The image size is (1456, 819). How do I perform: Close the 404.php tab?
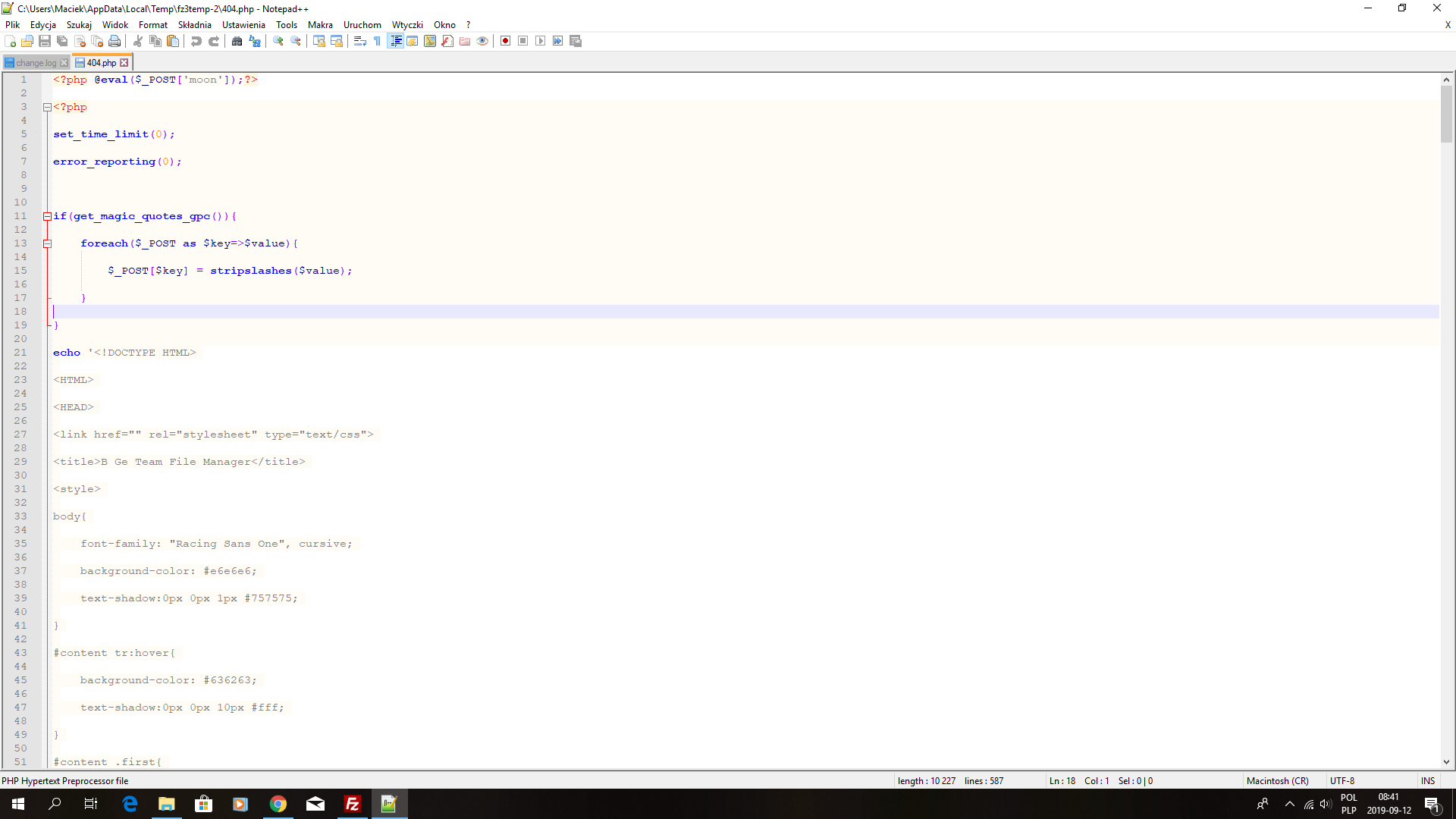(124, 63)
